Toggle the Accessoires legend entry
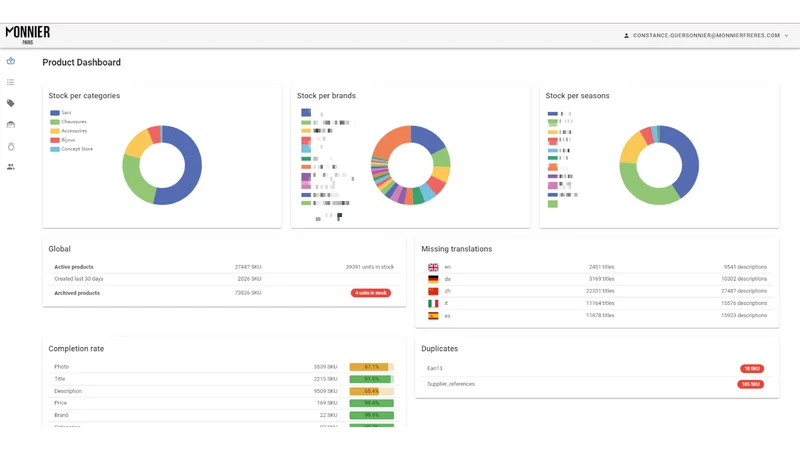The image size is (800, 450). tap(68, 131)
